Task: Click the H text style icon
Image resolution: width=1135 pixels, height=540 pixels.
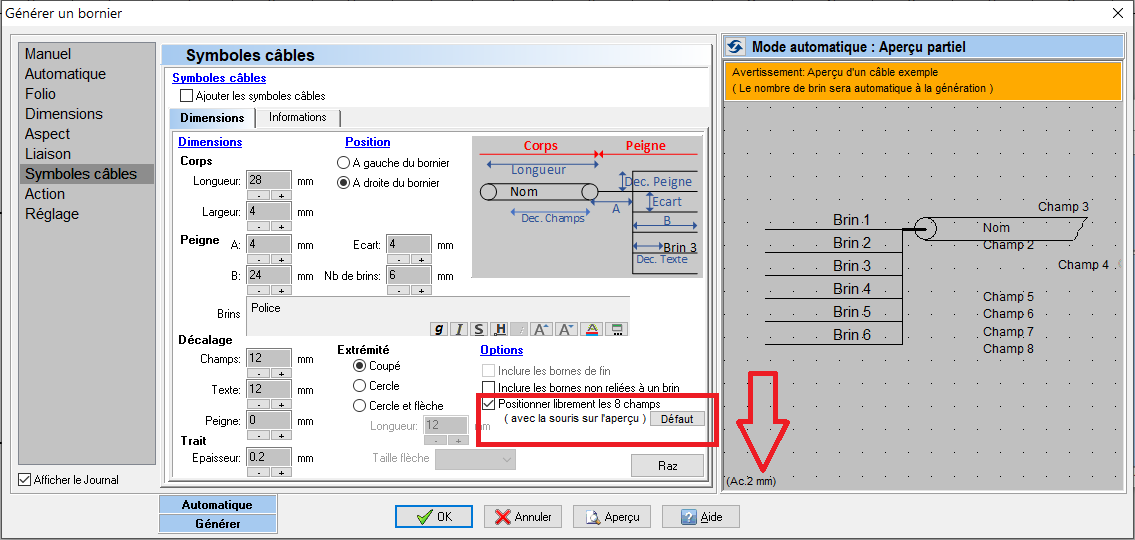Action: tap(500, 329)
